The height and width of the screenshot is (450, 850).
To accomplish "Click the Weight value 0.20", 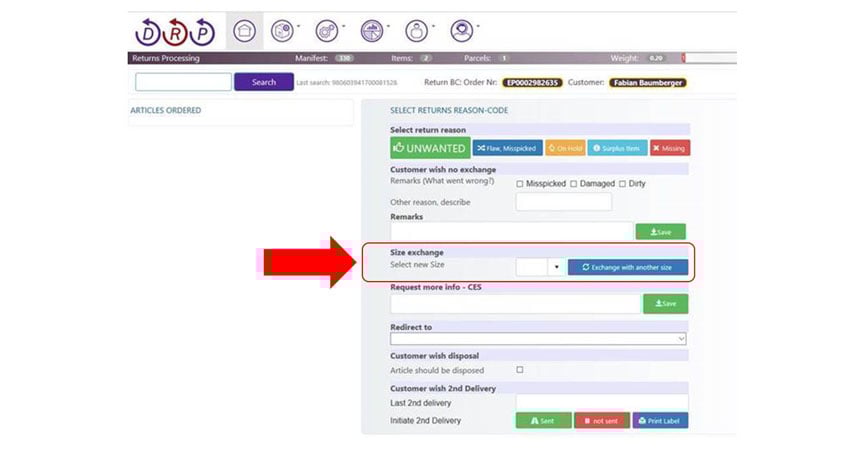I will pyautogui.click(x=656, y=58).
